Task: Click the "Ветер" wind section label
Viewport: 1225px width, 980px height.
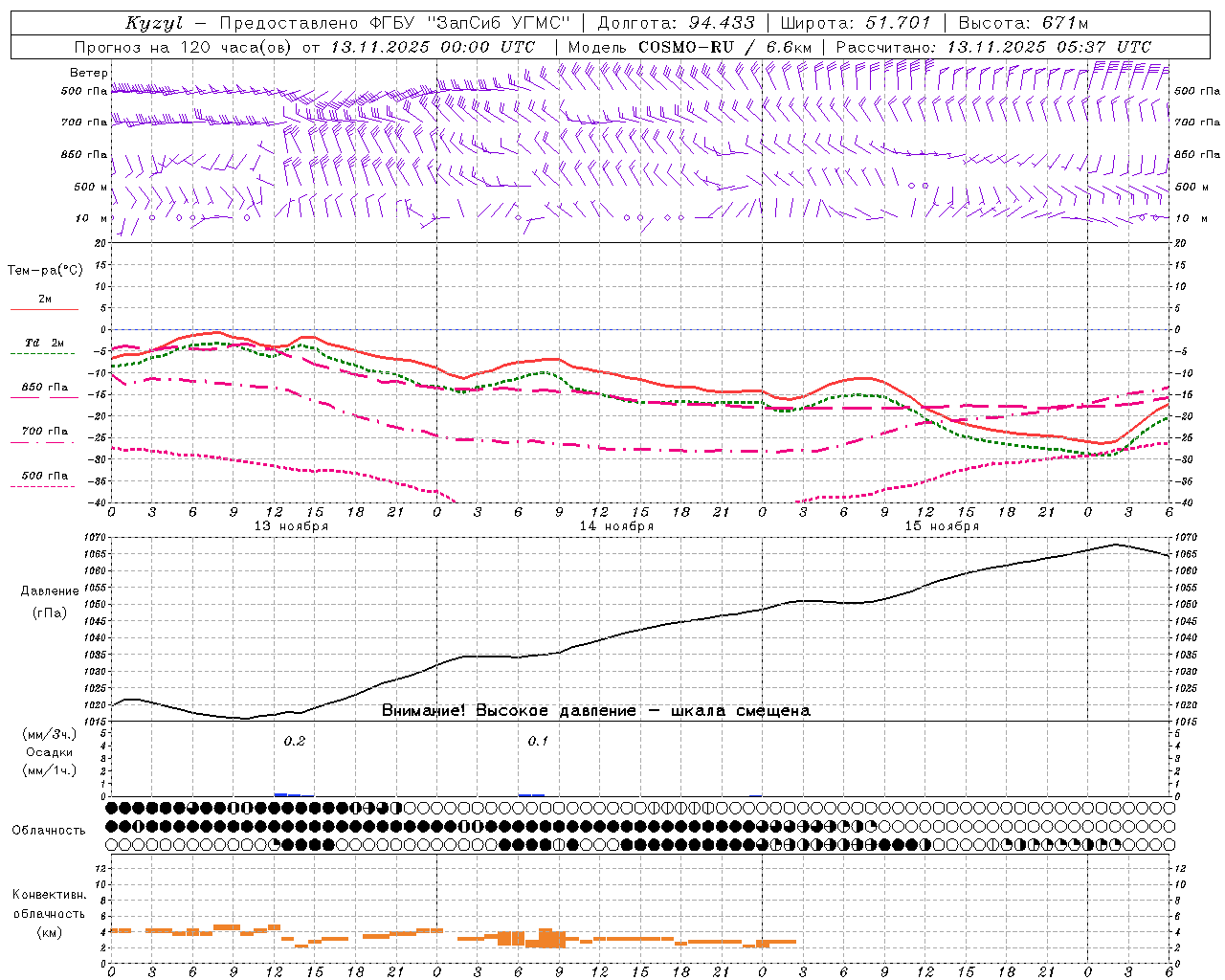Action: tap(89, 73)
